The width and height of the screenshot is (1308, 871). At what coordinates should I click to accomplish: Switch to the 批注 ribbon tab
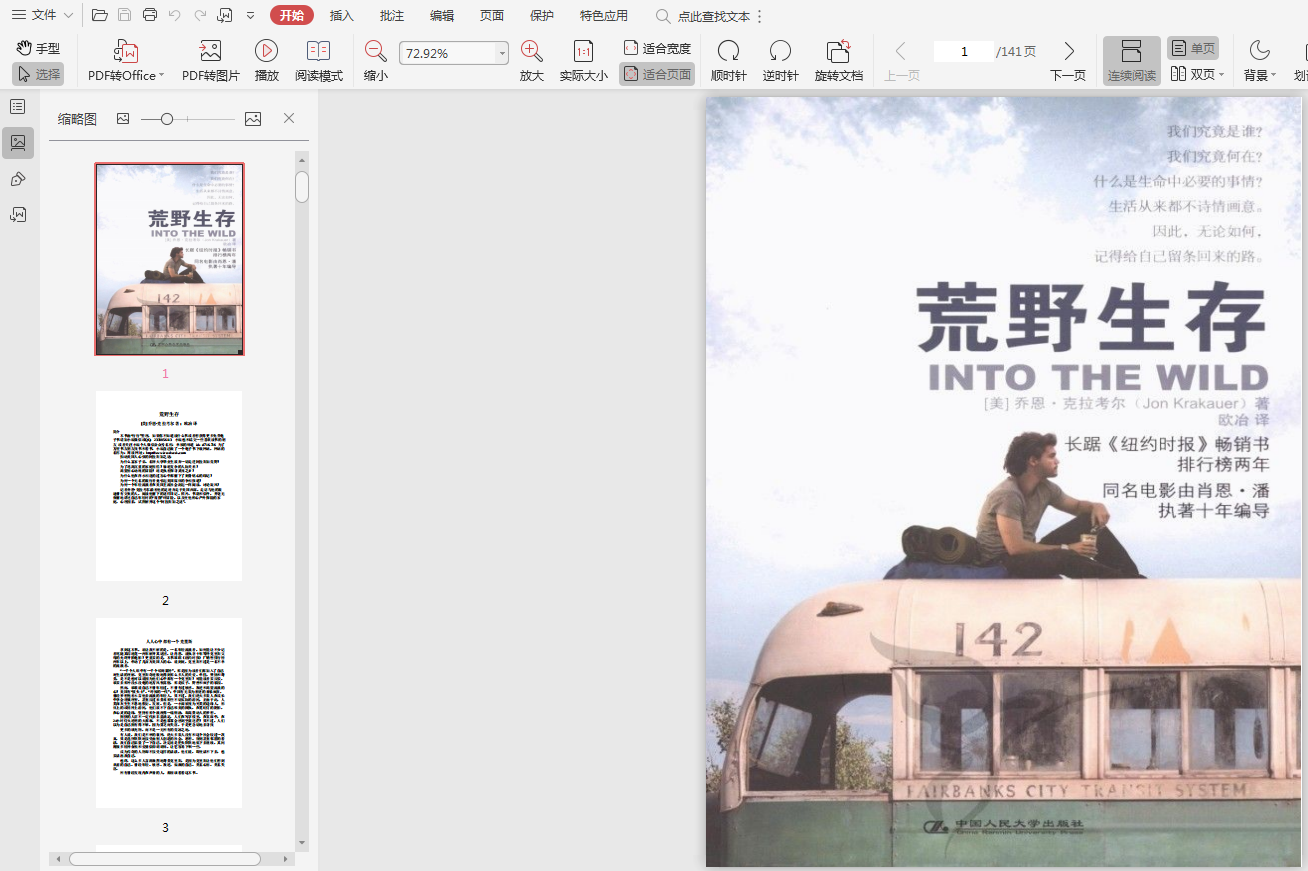[x=392, y=15]
